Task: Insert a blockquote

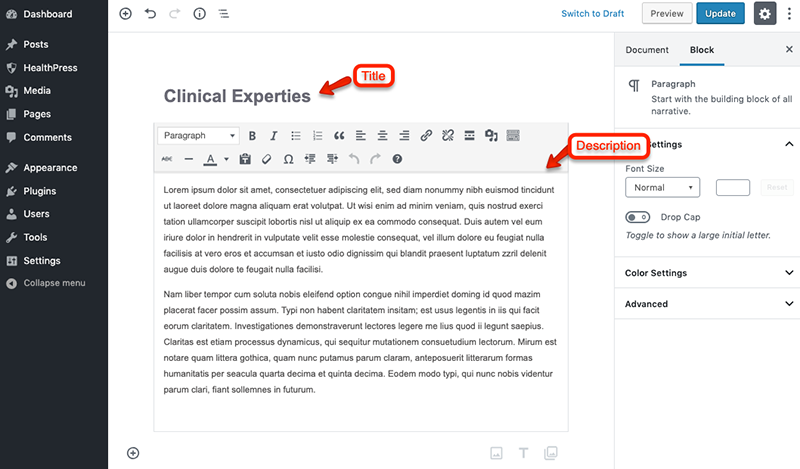Action: (339, 136)
